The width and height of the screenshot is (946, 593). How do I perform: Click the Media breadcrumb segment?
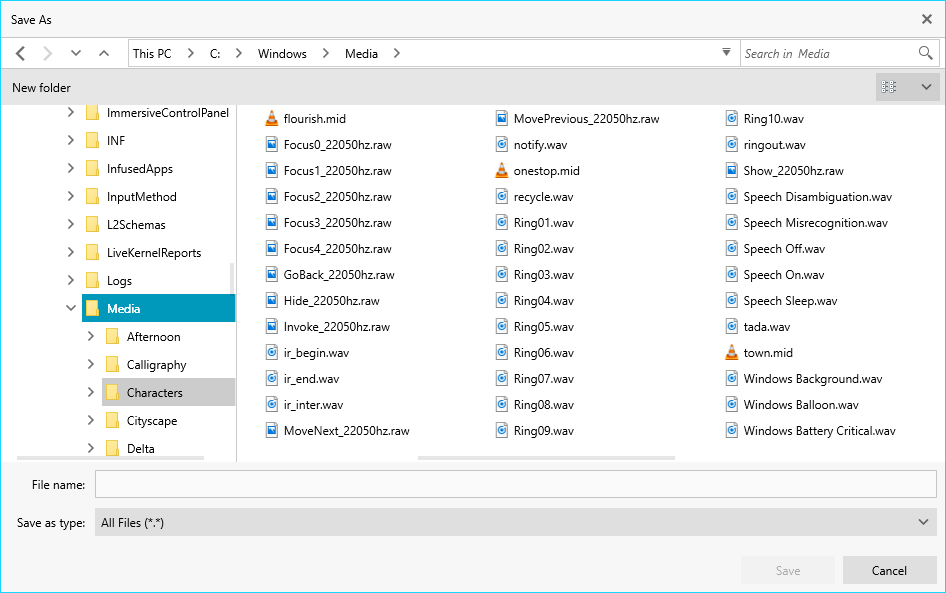pos(361,54)
